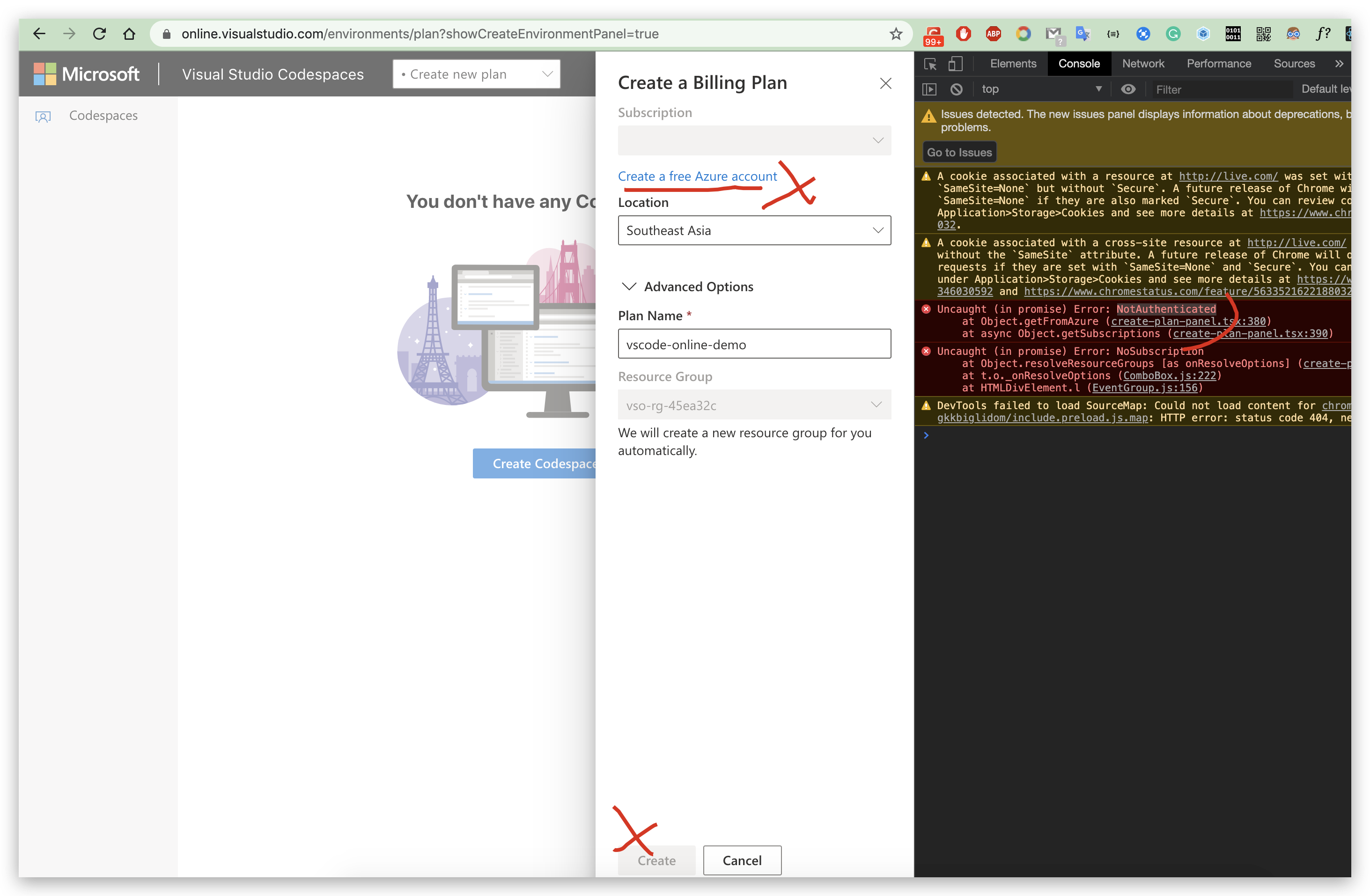Show the console sidebar
The height and width of the screenshot is (896, 1370).
tap(929, 89)
